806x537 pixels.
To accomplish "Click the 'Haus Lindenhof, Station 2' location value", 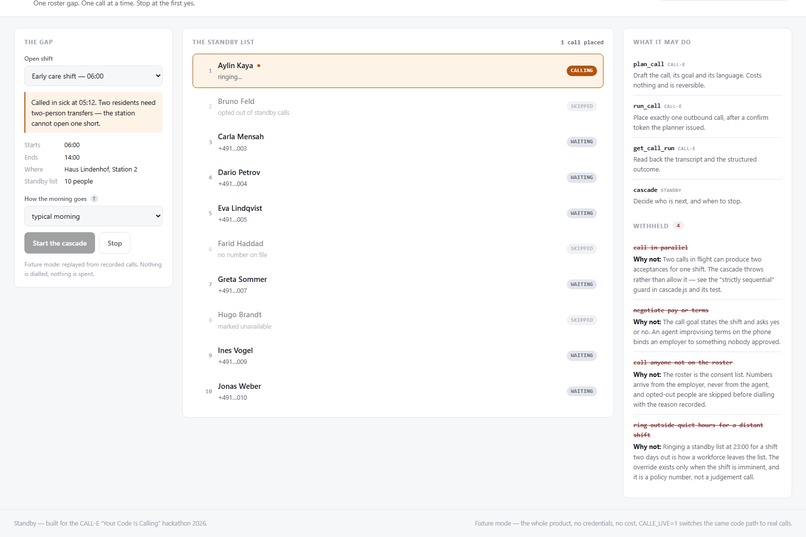I will pos(101,169).
